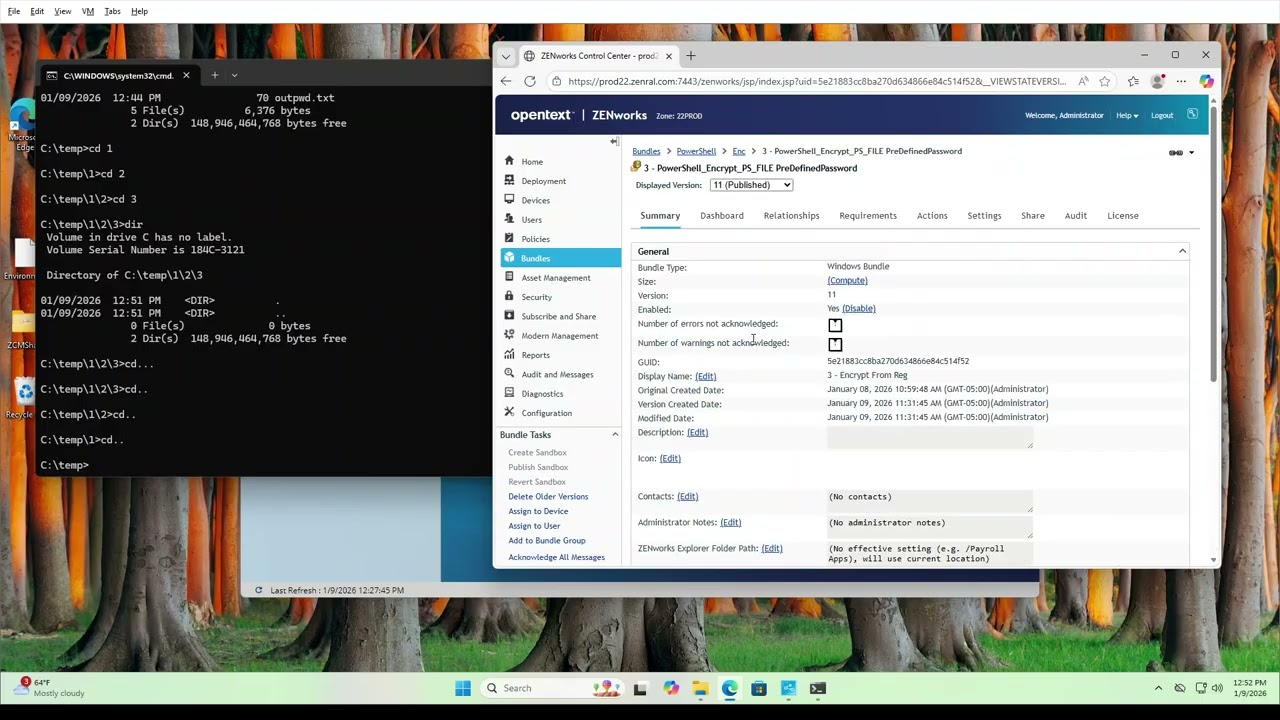The height and width of the screenshot is (720, 1280).
Task: Open the Copilot icon in Edge toolbar
Action: (x=1207, y=82)
